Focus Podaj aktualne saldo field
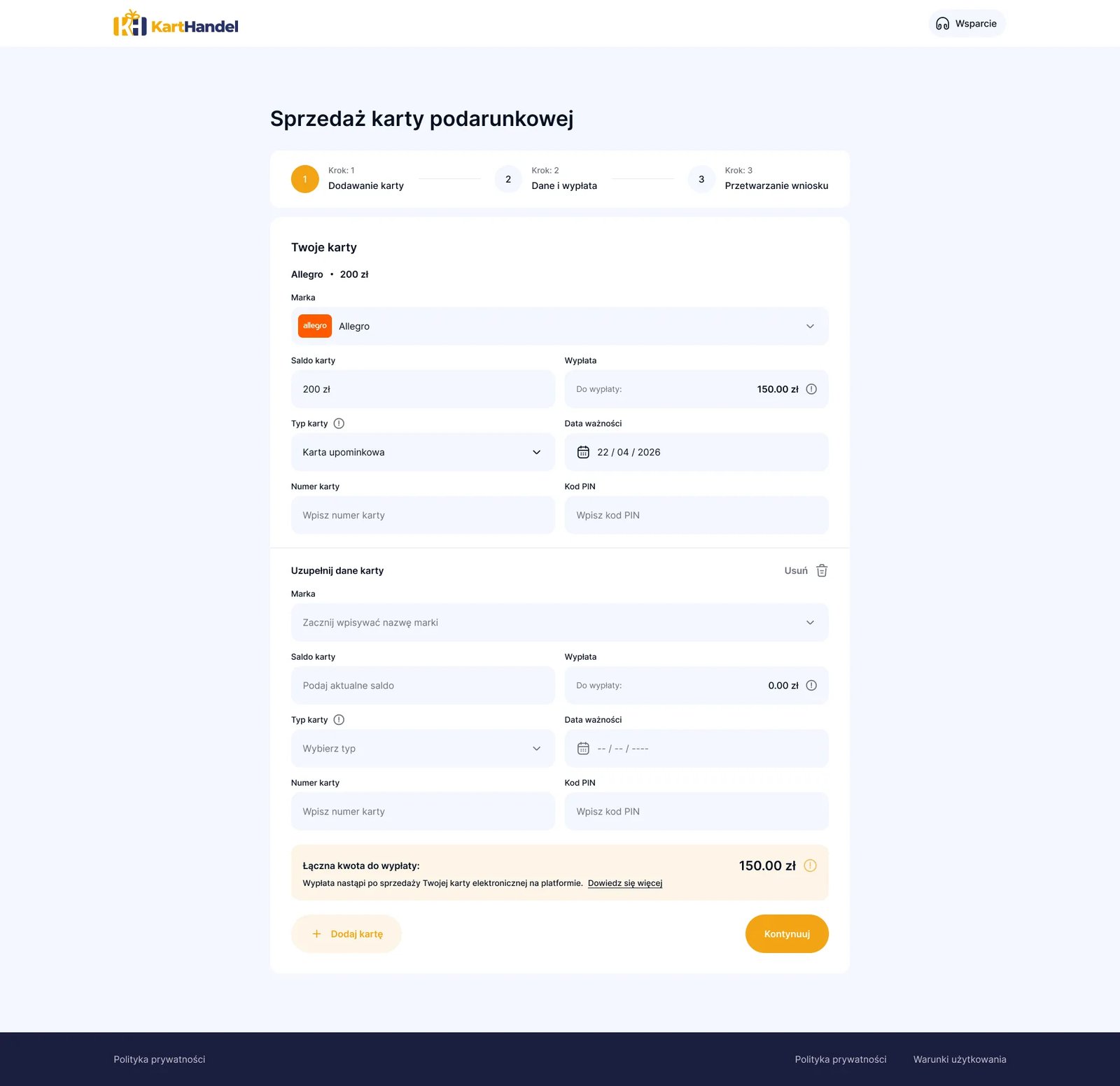The width and height of the screenshot is (1120, 1086). (x=423, y=686)
